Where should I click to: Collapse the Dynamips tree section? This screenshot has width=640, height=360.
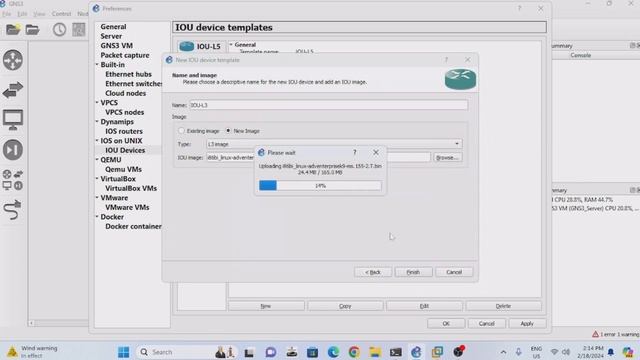pos(97,122)
